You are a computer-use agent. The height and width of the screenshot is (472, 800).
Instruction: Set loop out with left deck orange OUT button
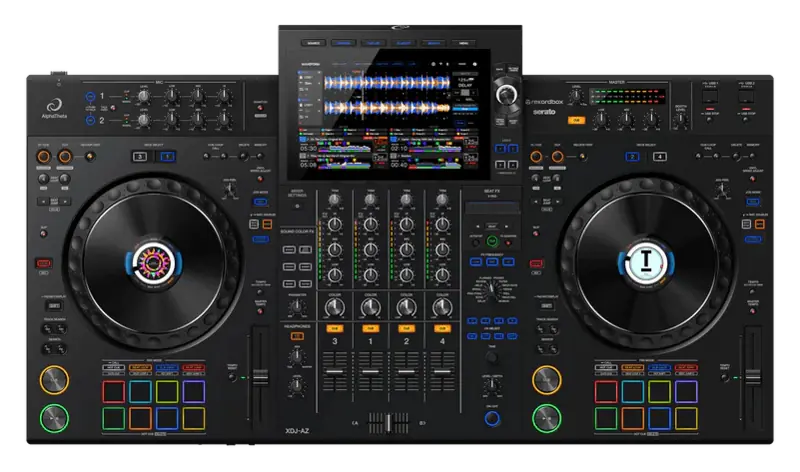[65, 157]
